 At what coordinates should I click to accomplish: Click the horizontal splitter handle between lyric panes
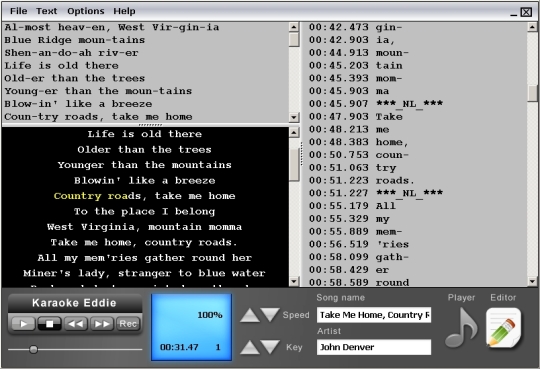pos(150,125)
